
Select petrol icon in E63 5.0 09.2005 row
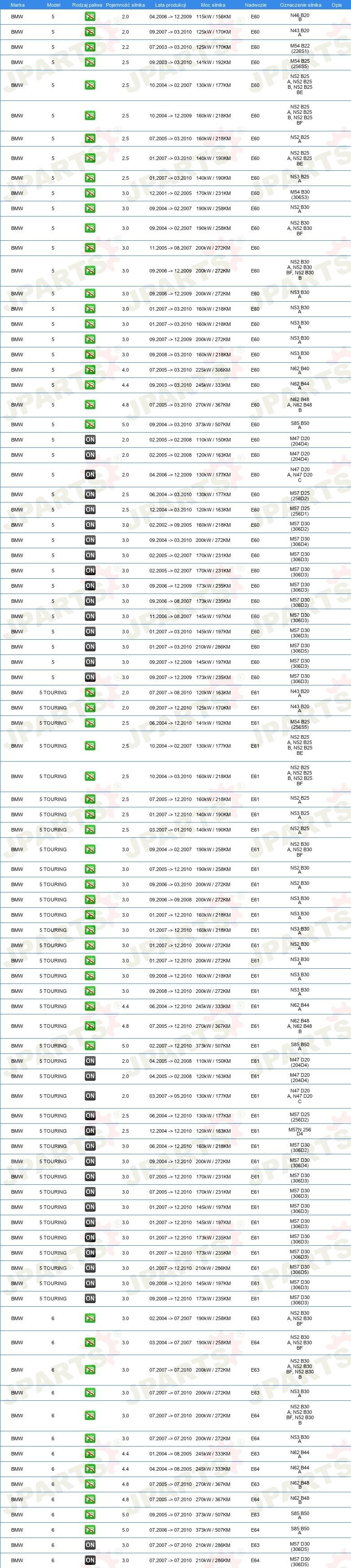tap(90, 1515)
